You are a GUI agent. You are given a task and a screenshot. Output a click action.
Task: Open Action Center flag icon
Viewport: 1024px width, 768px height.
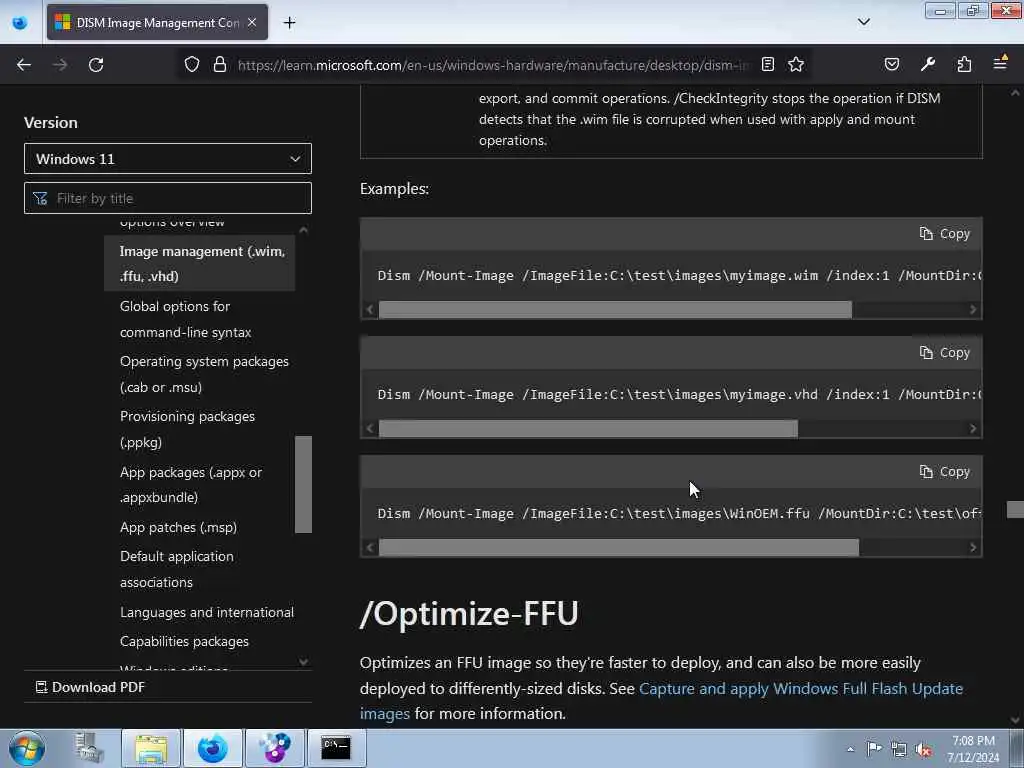click(x=874, y=748)
